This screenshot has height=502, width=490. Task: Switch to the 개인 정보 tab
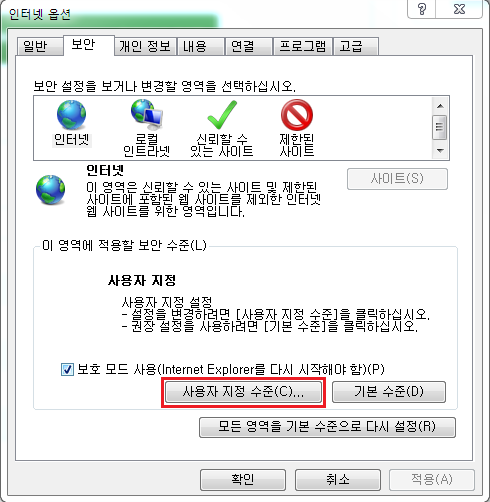[x=145, y=46]
